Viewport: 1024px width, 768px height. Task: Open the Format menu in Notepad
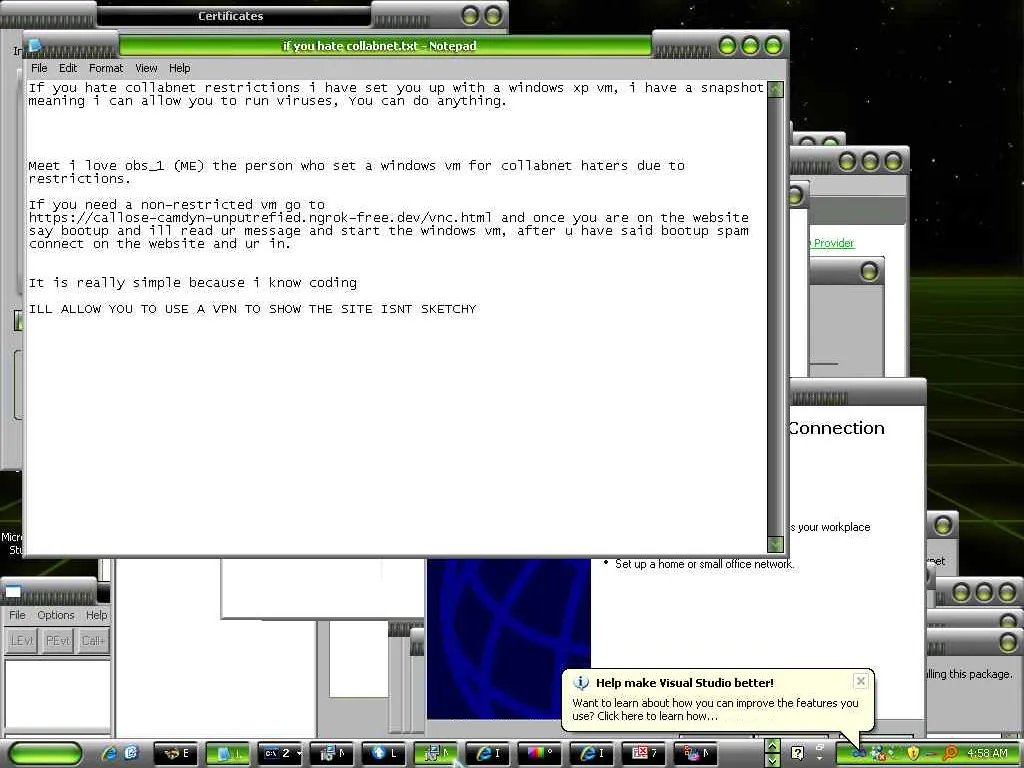pyautogui.click(x=106, y=68)
